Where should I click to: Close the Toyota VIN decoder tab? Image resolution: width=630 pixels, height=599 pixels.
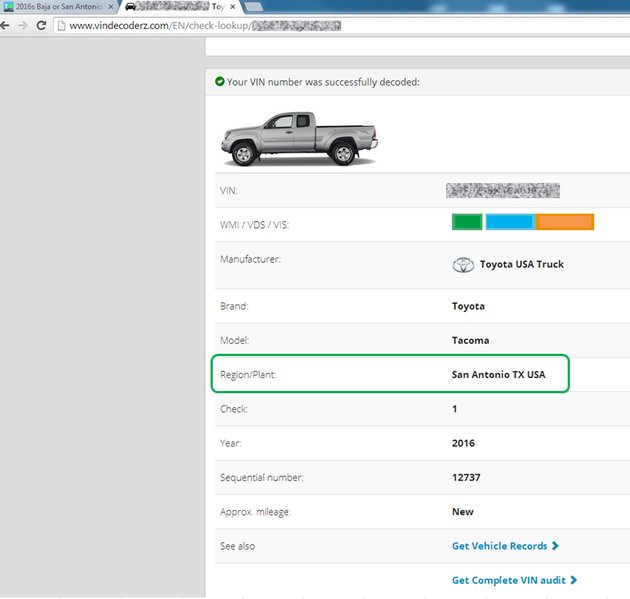click(x=232, y=7)
